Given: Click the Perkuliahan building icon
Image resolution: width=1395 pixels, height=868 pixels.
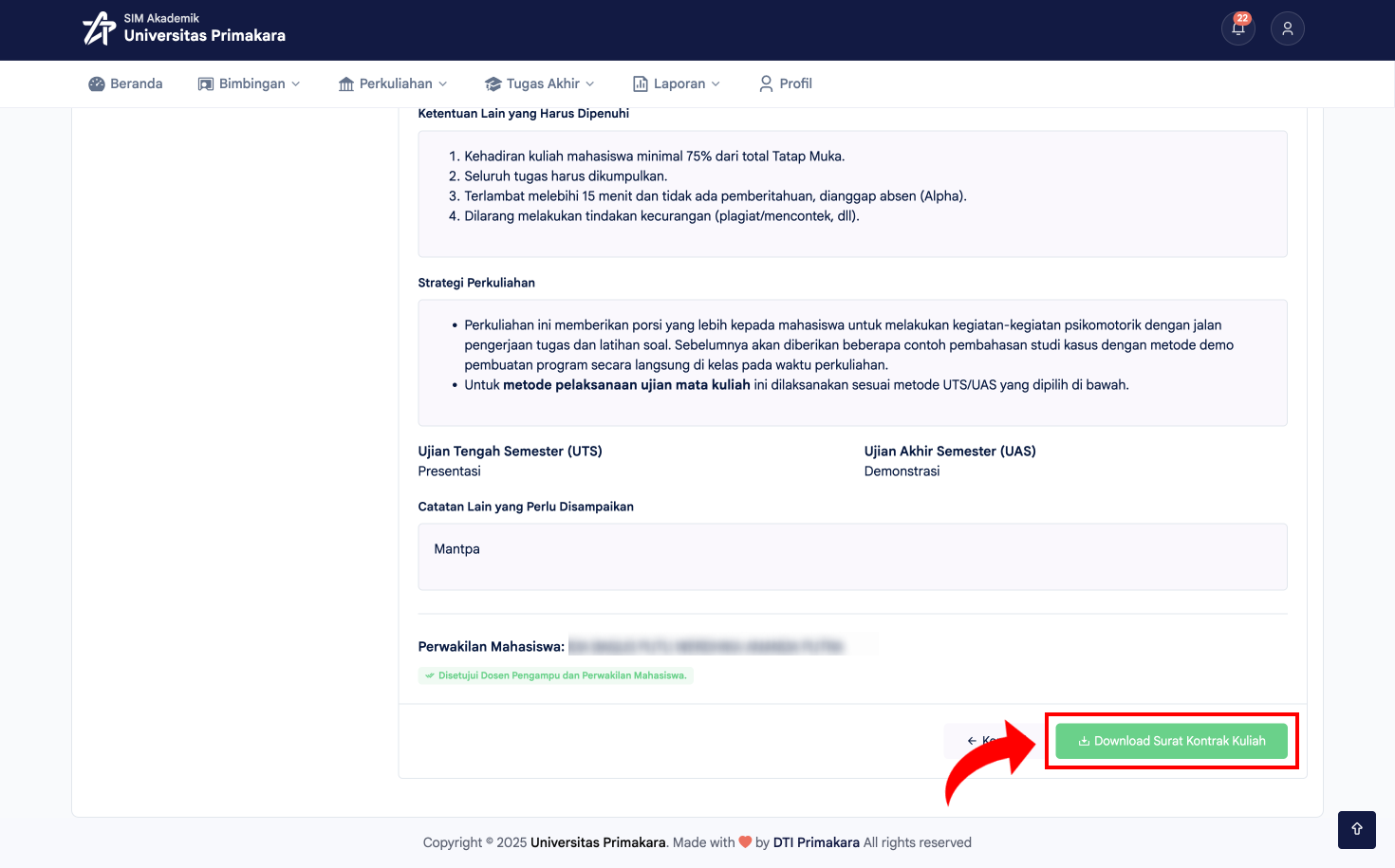Looking at the screenshot, I should pos(346,83).
